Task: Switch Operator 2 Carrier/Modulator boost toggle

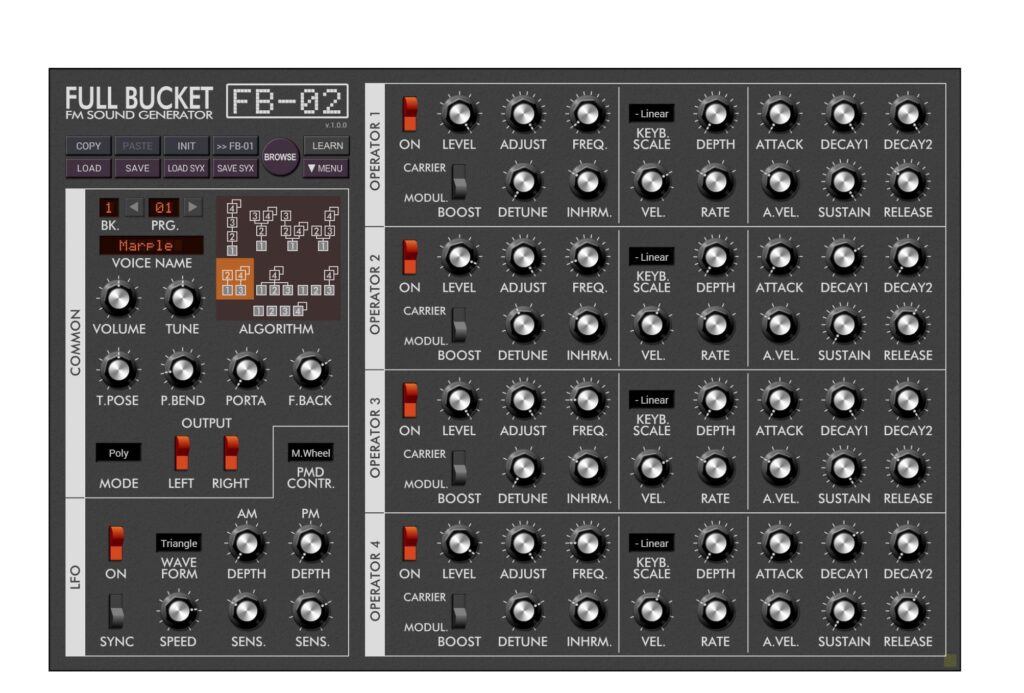Action: (459, 324)
